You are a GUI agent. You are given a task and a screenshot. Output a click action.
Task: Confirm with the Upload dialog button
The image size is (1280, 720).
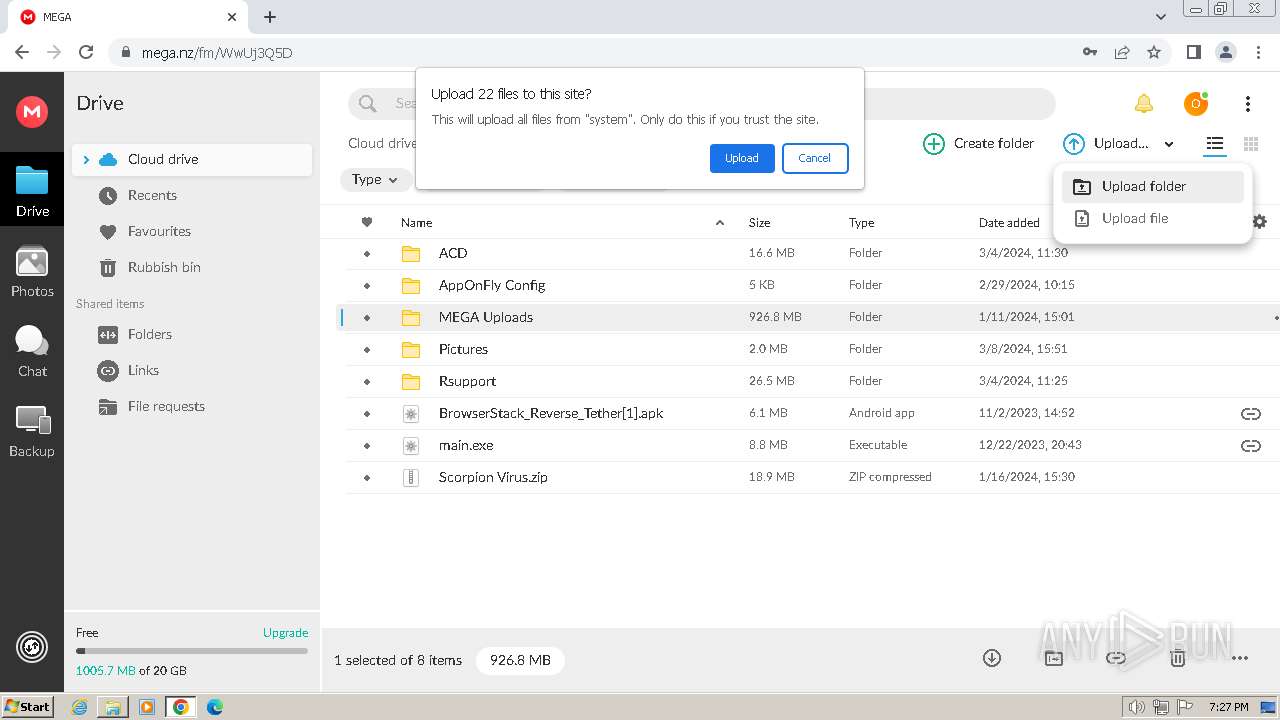pyautogui.click(x=742, y=158)
